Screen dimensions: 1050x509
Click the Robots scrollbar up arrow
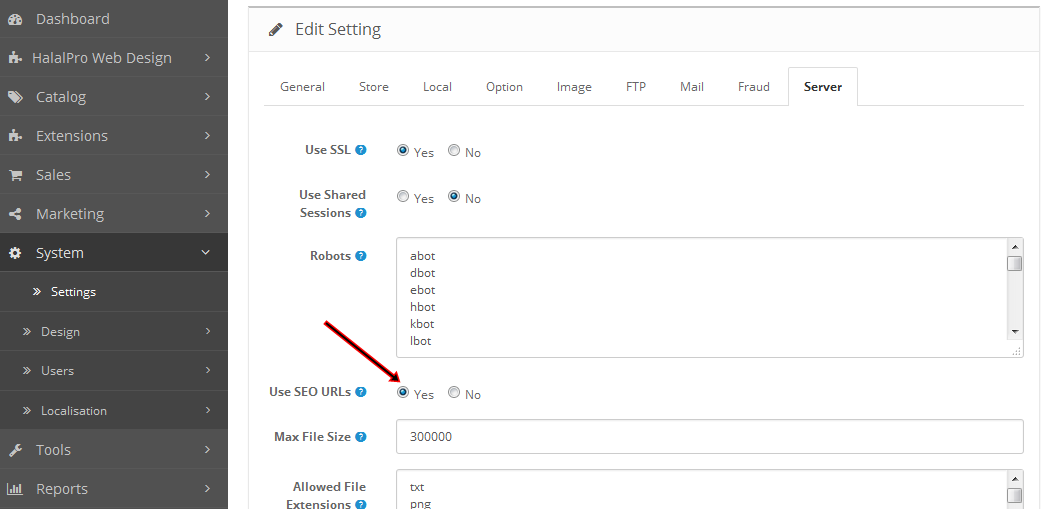[x=1015, y=246]
